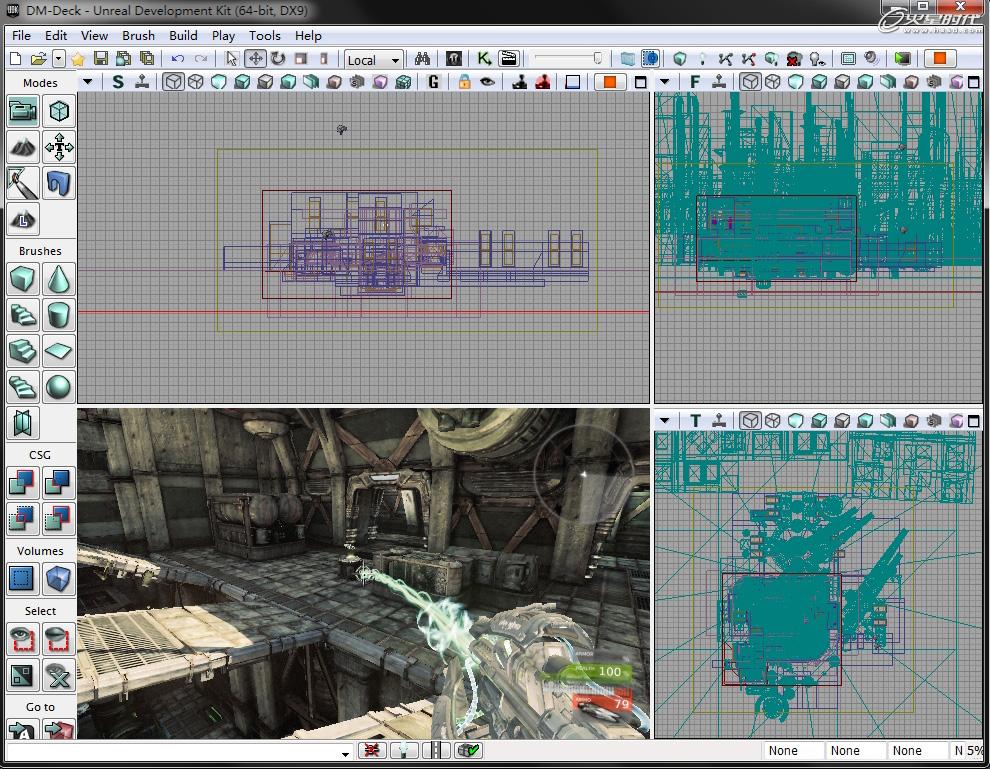Hide selected actors
990x769 pixels.
[59, 639]
